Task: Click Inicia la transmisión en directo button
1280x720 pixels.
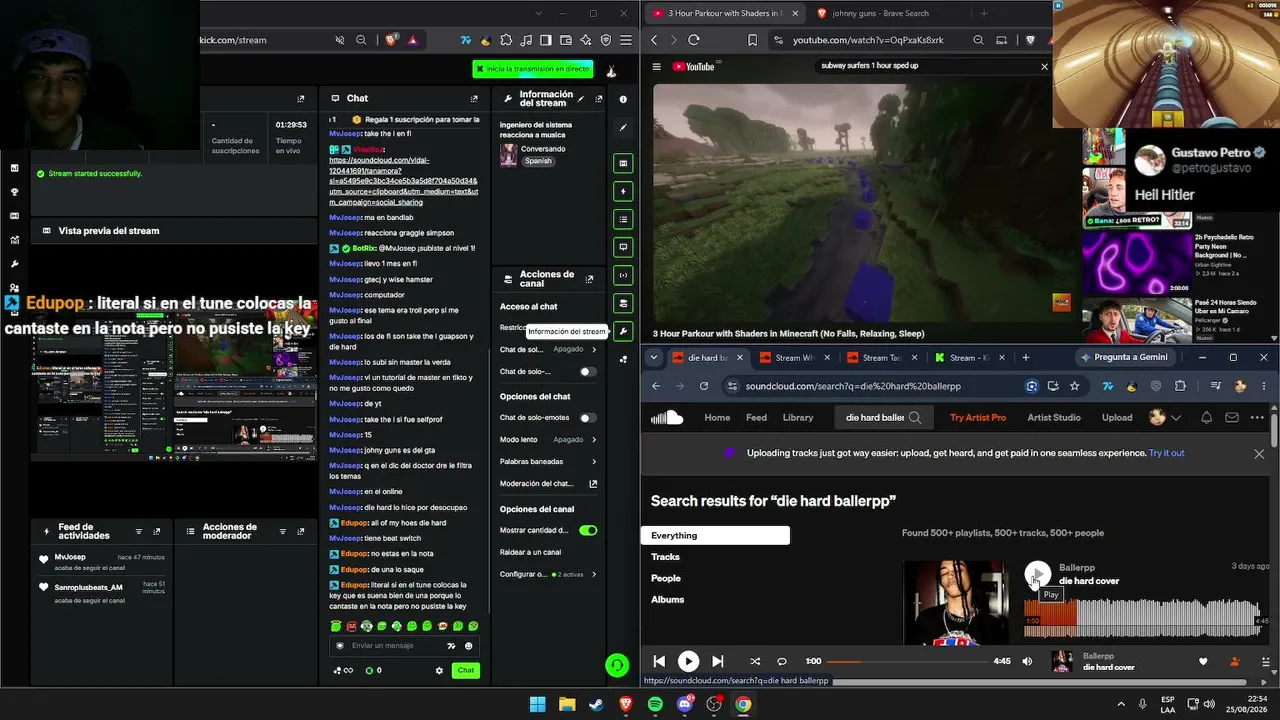Action: [x=533, y=69]
